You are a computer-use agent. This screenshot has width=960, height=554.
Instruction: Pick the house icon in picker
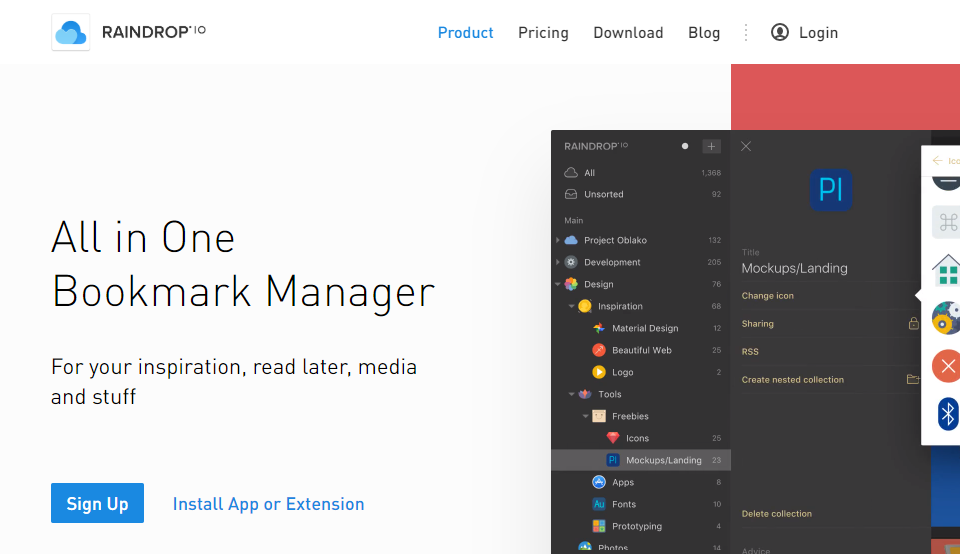(947, 271)
